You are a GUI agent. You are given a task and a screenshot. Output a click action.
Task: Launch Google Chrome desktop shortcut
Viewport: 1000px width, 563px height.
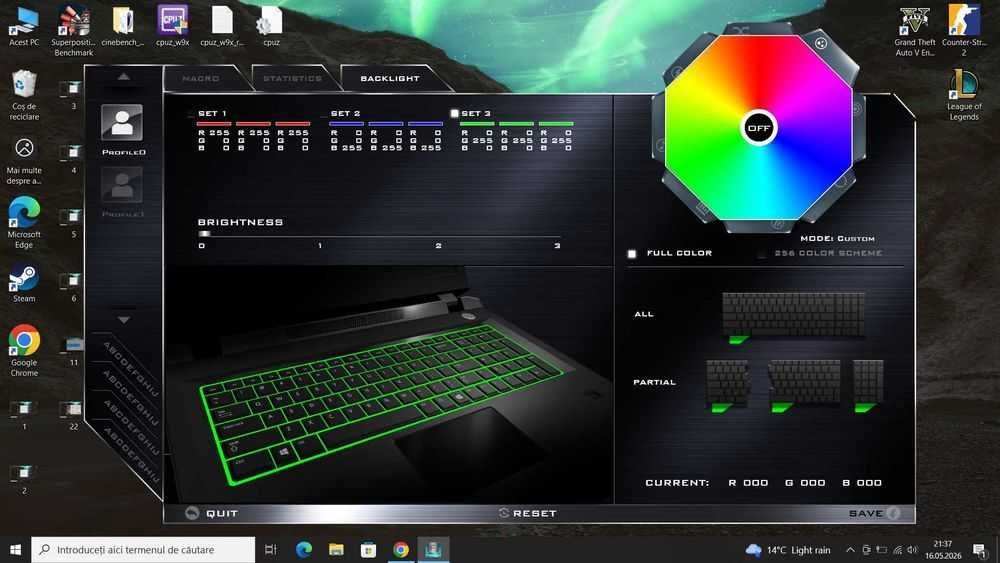(x=24, y=351)
